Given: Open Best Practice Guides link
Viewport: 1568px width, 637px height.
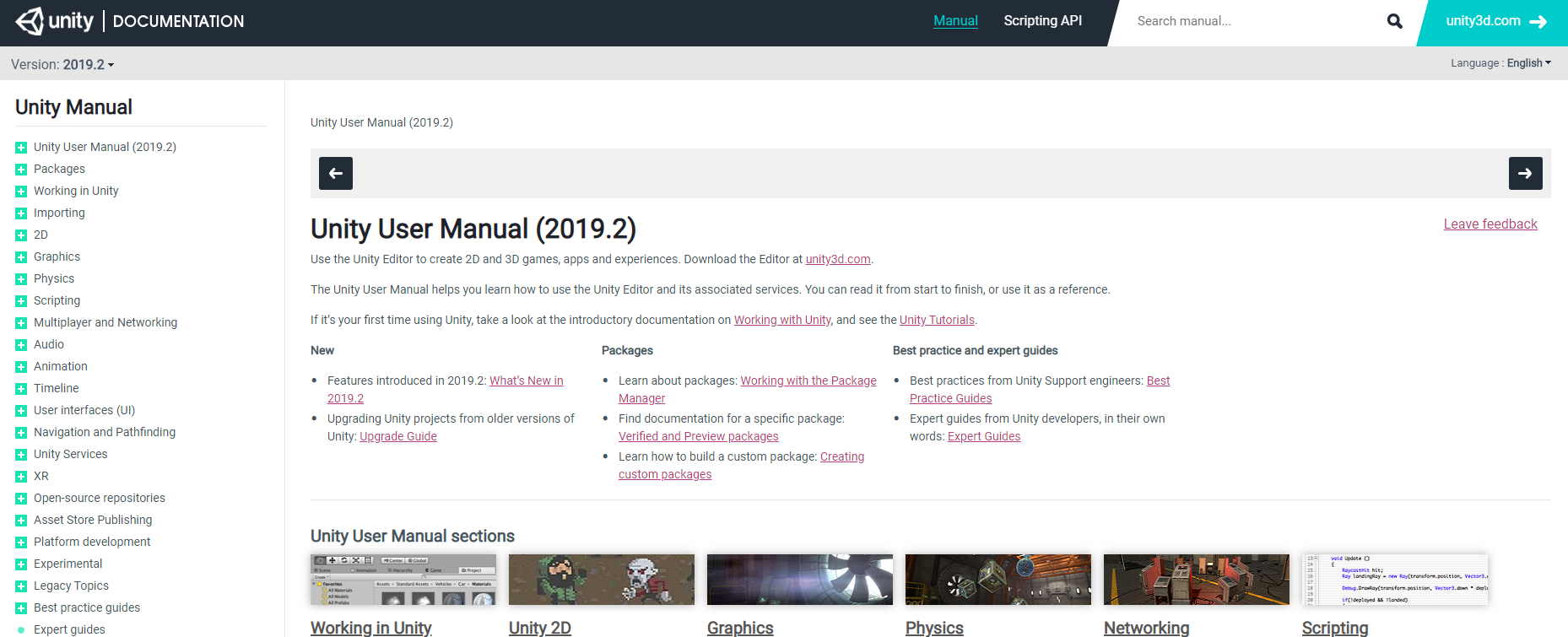Looking at the screenshot, I should click(x=951, y=398).
